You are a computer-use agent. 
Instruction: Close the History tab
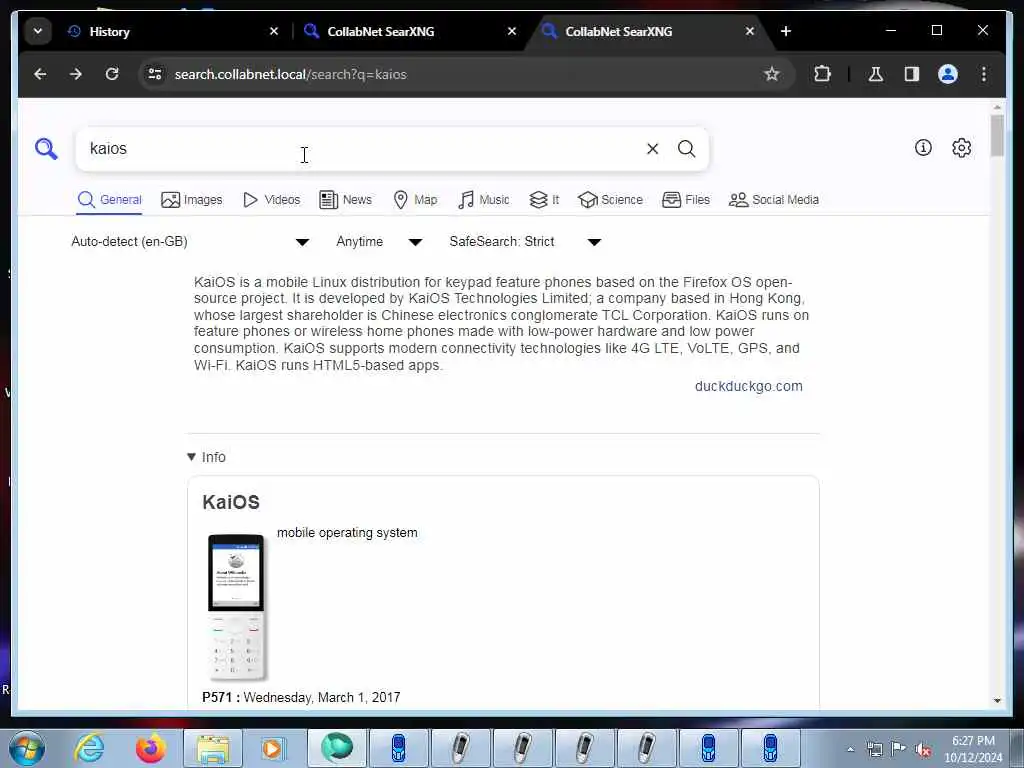274,31
